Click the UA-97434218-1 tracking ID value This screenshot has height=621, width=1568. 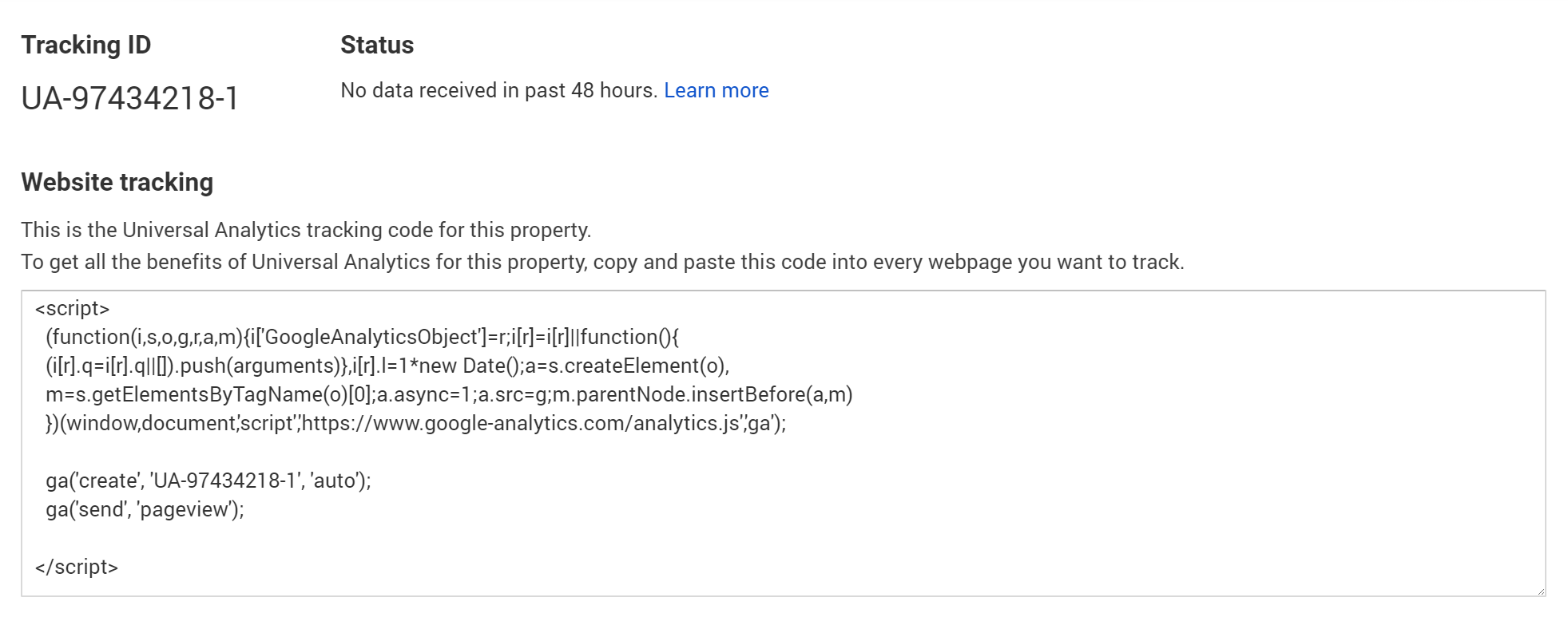point(129,98)
